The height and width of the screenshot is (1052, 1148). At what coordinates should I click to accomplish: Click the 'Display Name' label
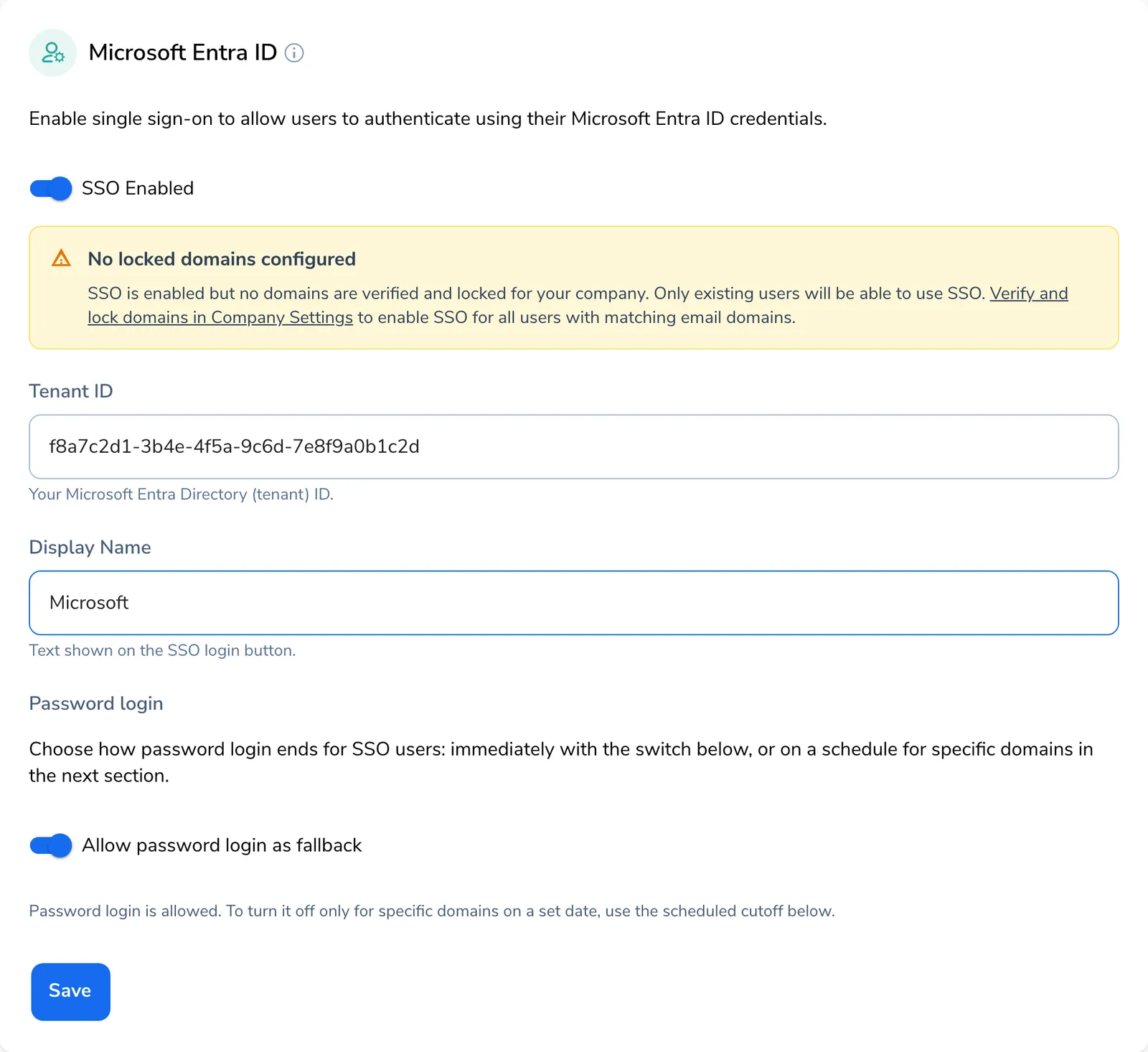tap(90, 548)
